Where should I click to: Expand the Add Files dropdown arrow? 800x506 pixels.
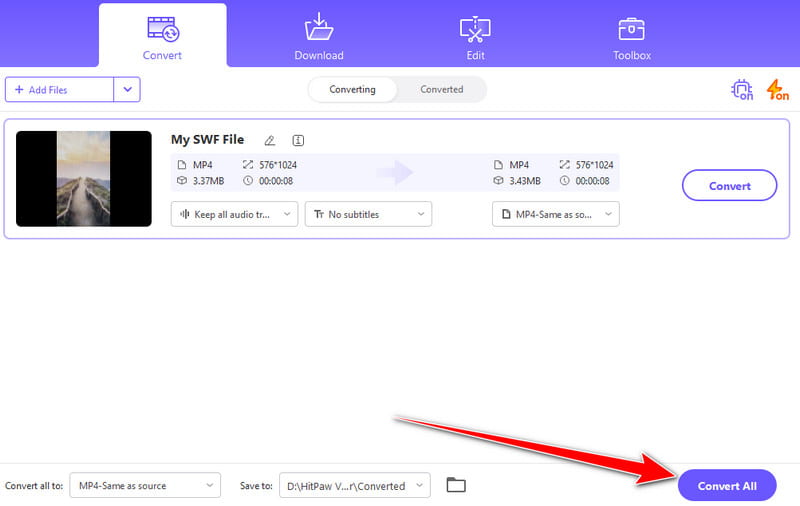[x=127, y=90]
